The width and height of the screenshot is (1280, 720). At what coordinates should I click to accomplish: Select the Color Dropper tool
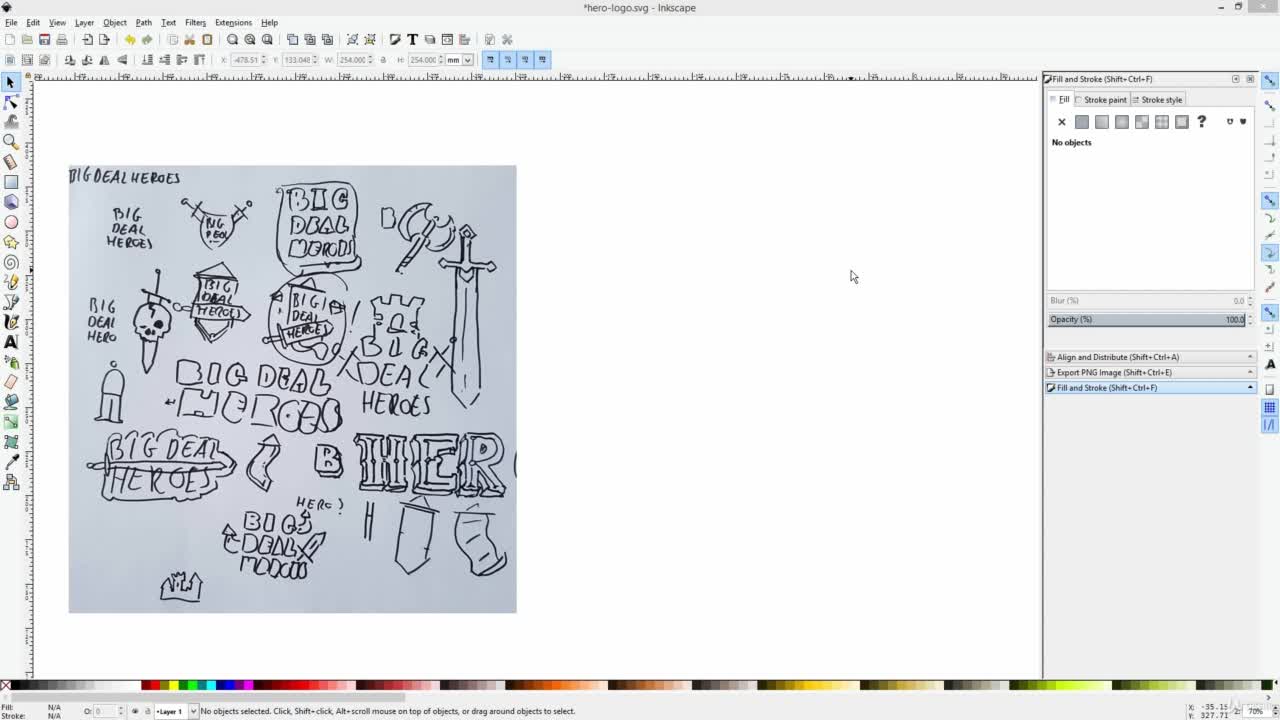coord(11,462)
